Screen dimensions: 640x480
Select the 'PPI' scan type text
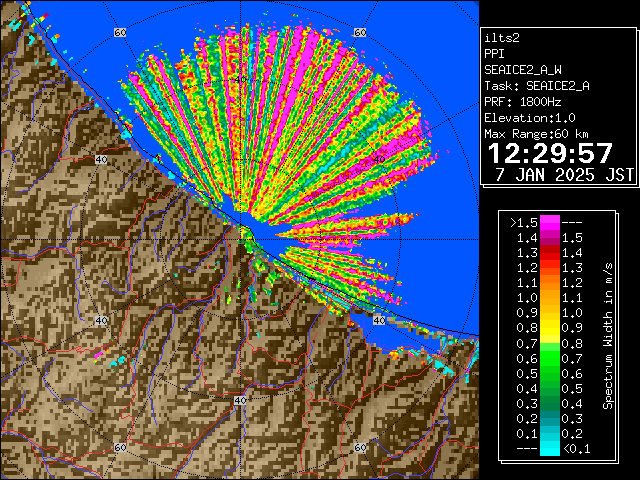click(494, 54)
